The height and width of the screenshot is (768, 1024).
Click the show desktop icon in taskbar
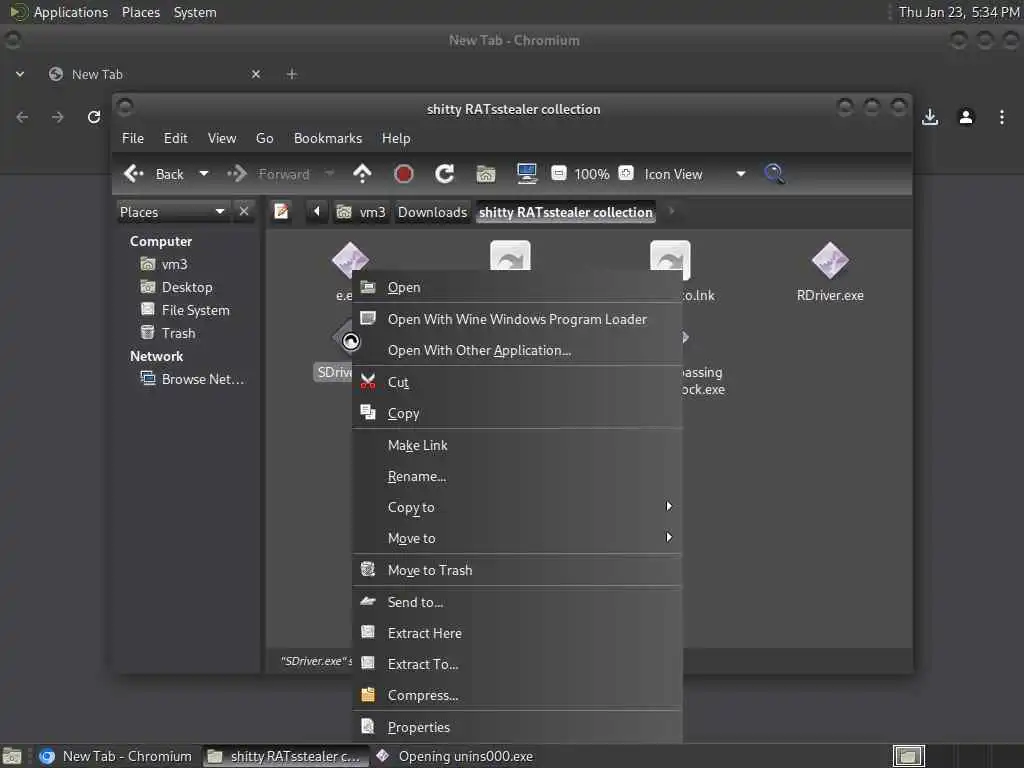12,757
